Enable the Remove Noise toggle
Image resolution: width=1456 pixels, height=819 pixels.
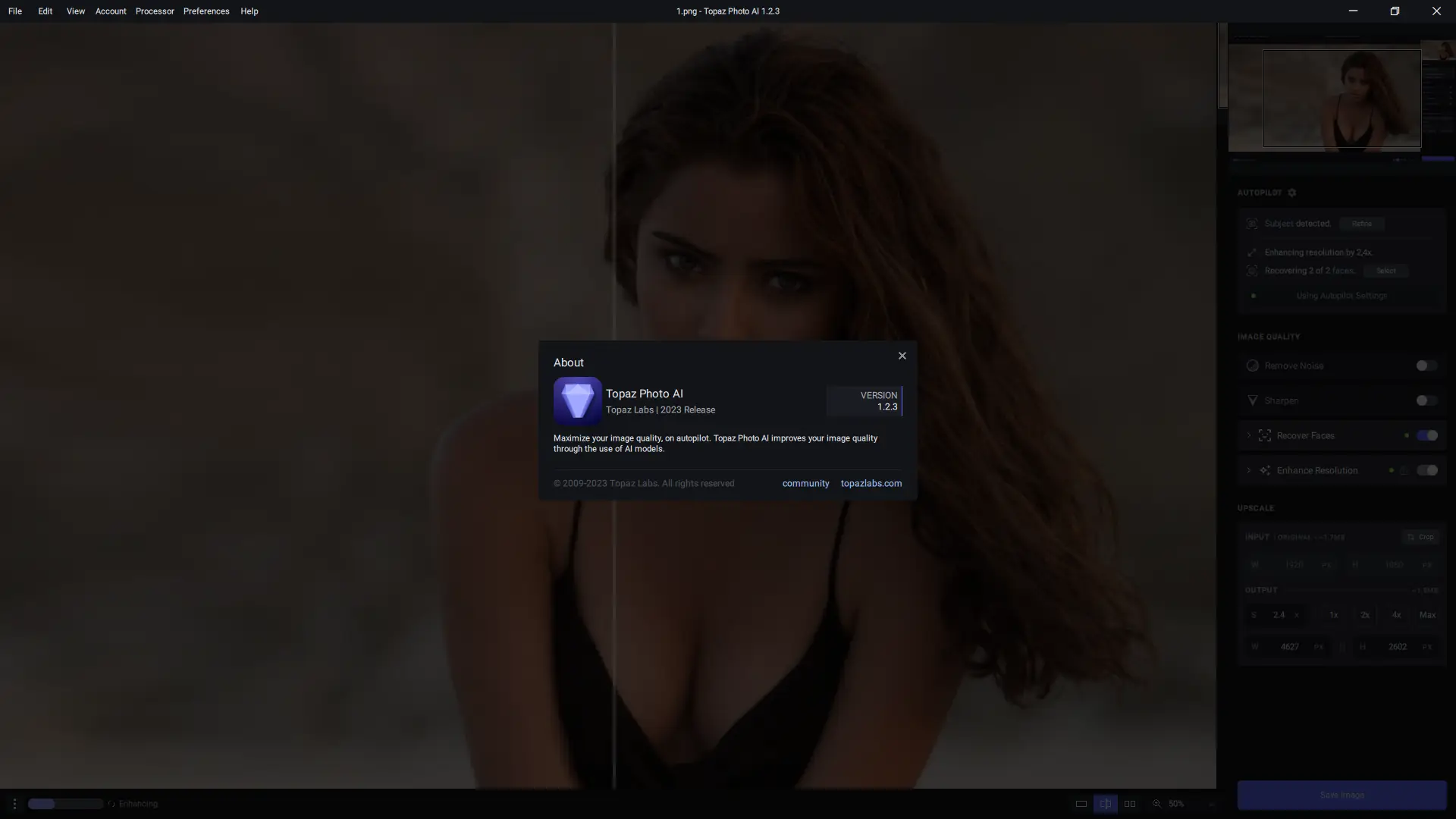(1426, 366)
